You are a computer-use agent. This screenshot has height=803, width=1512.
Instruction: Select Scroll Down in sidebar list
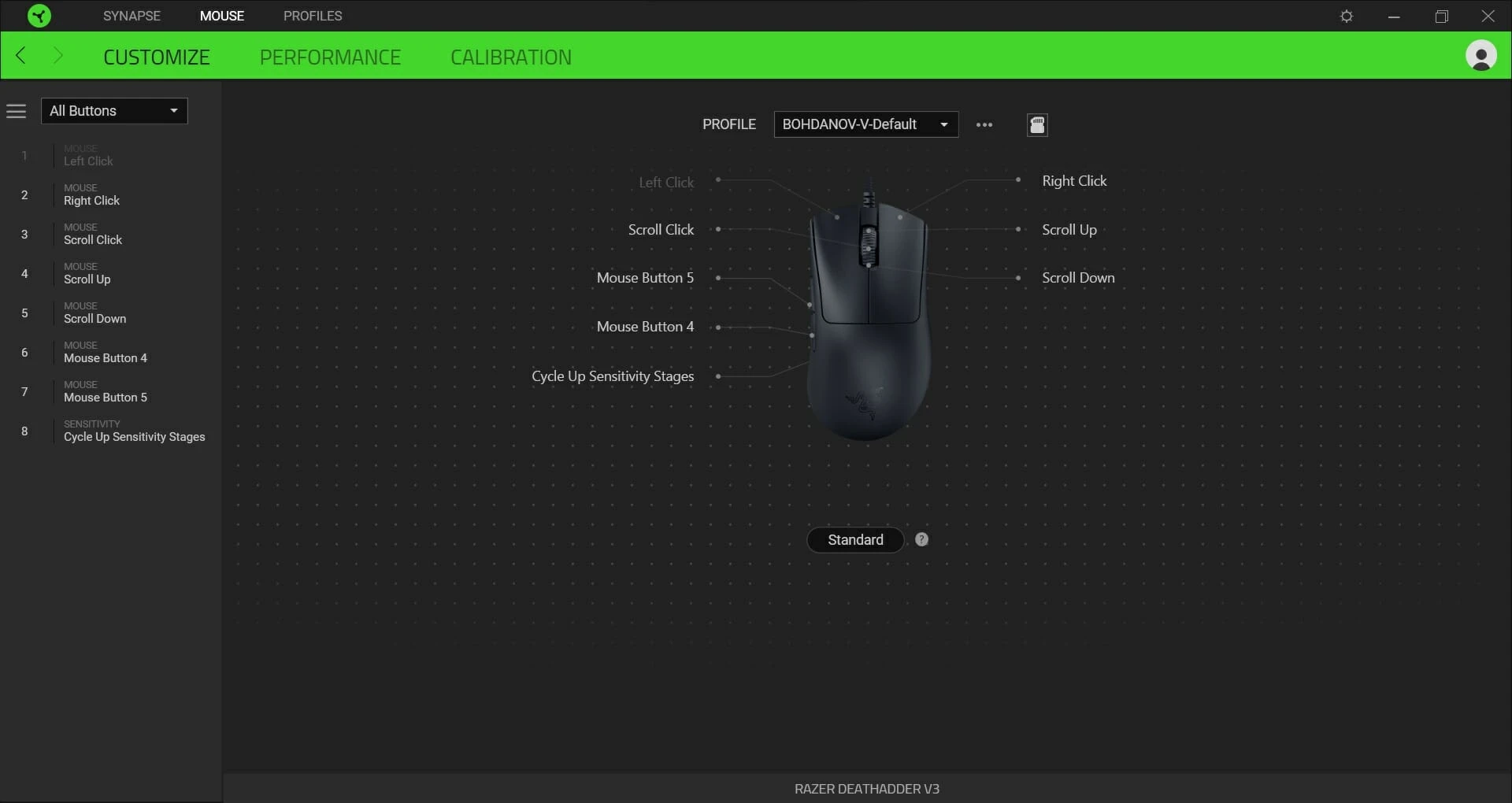pos(110,313)
